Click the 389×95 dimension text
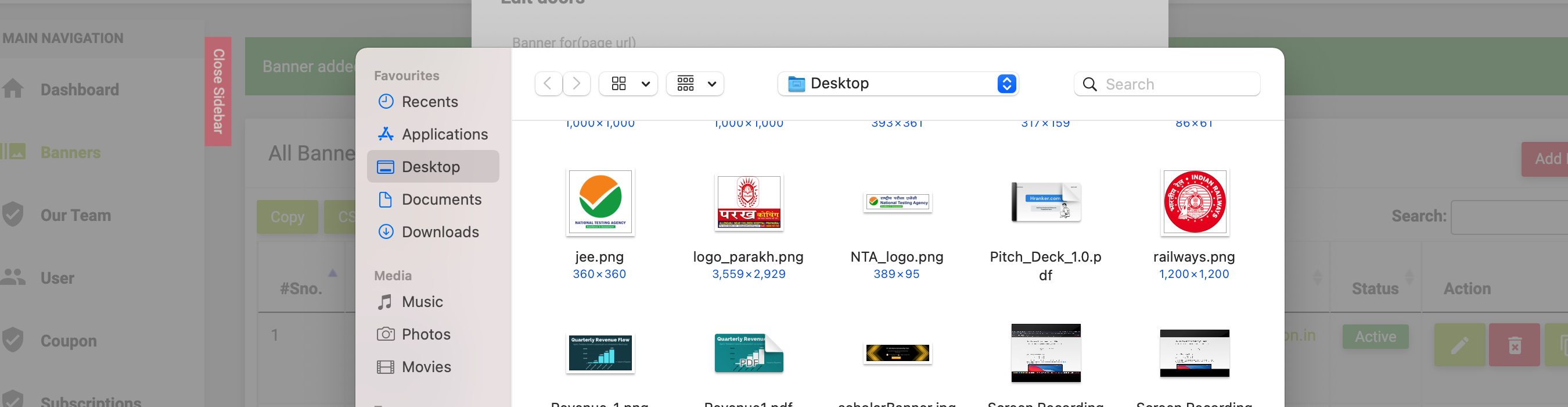Screen dimensions: 1568x407 click(x=897, y=274)
